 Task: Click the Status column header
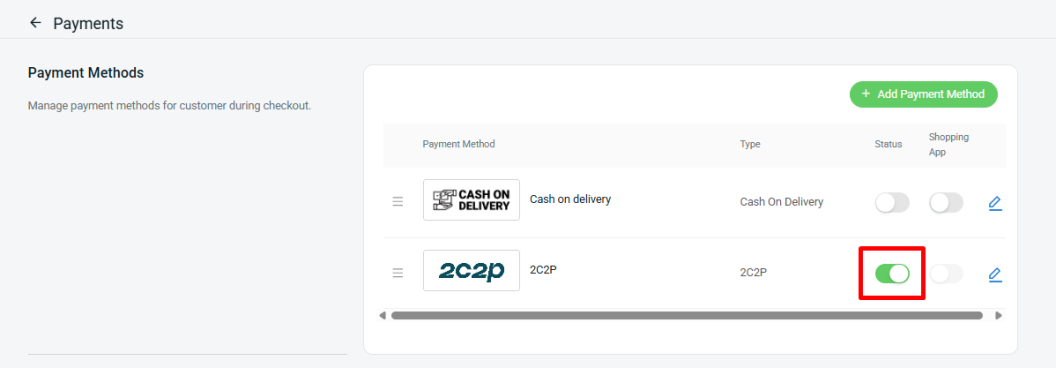(x=888, y=144)
